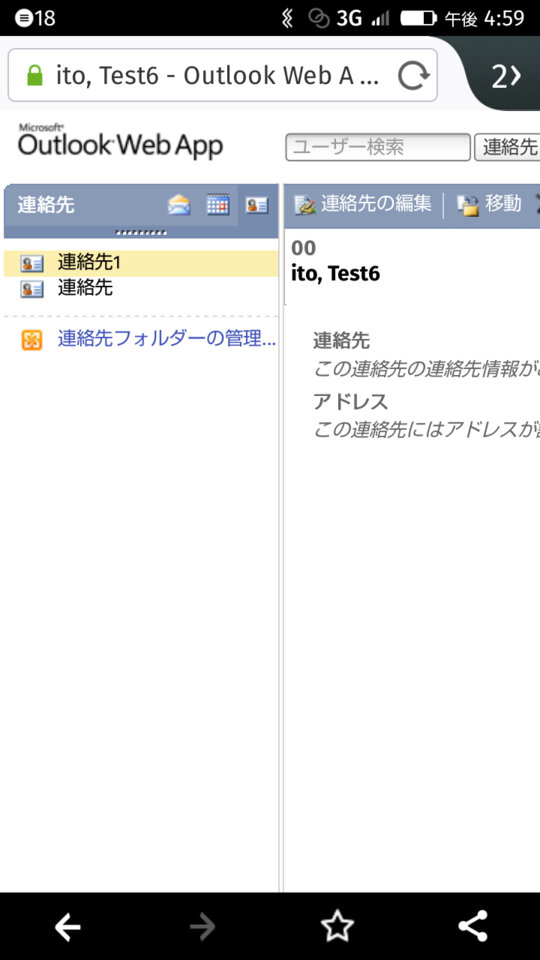Select the 連絡先1 folder

pos(141,263)
